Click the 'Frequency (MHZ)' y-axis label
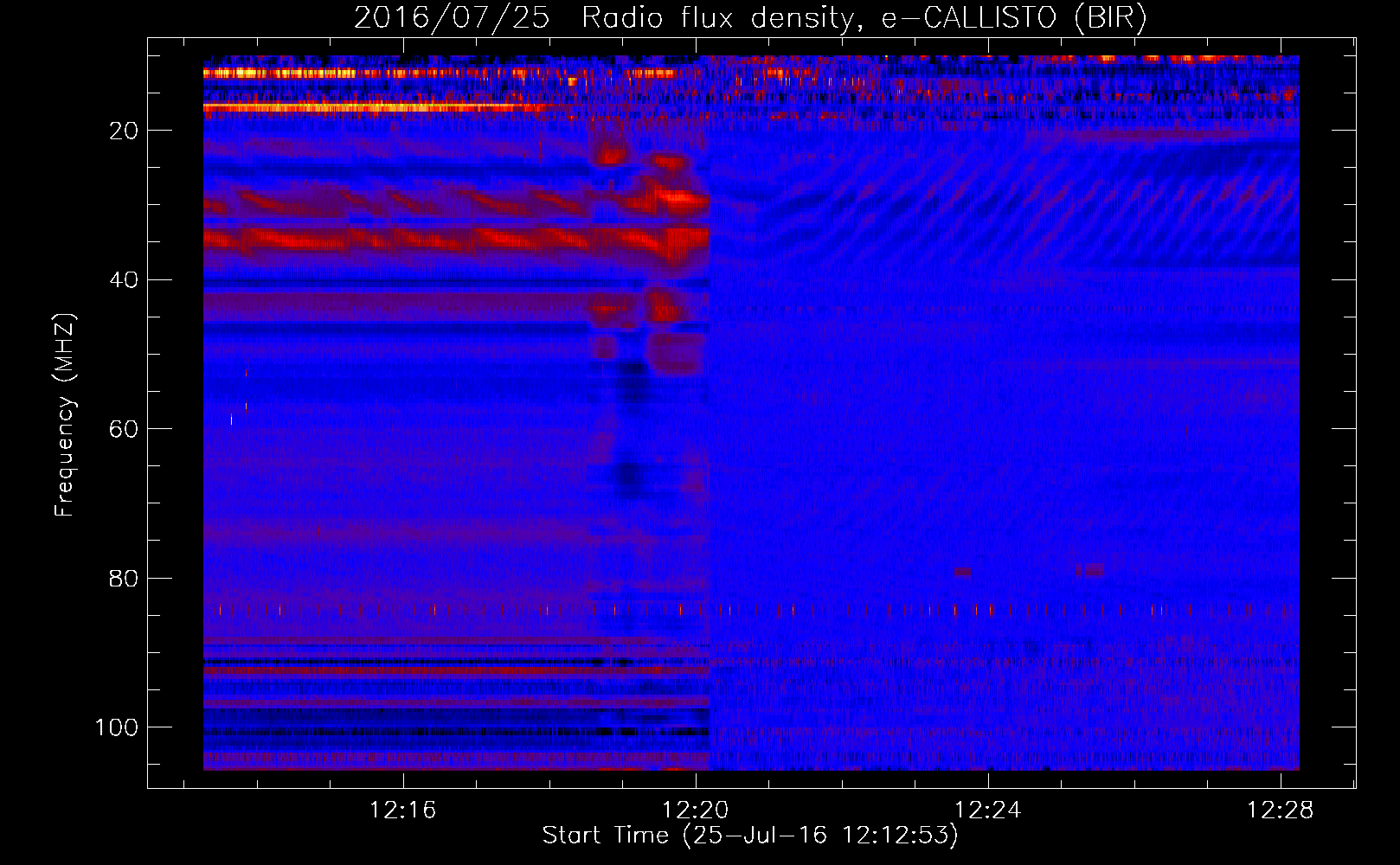The image size is (1400, 865). [65, 414]
